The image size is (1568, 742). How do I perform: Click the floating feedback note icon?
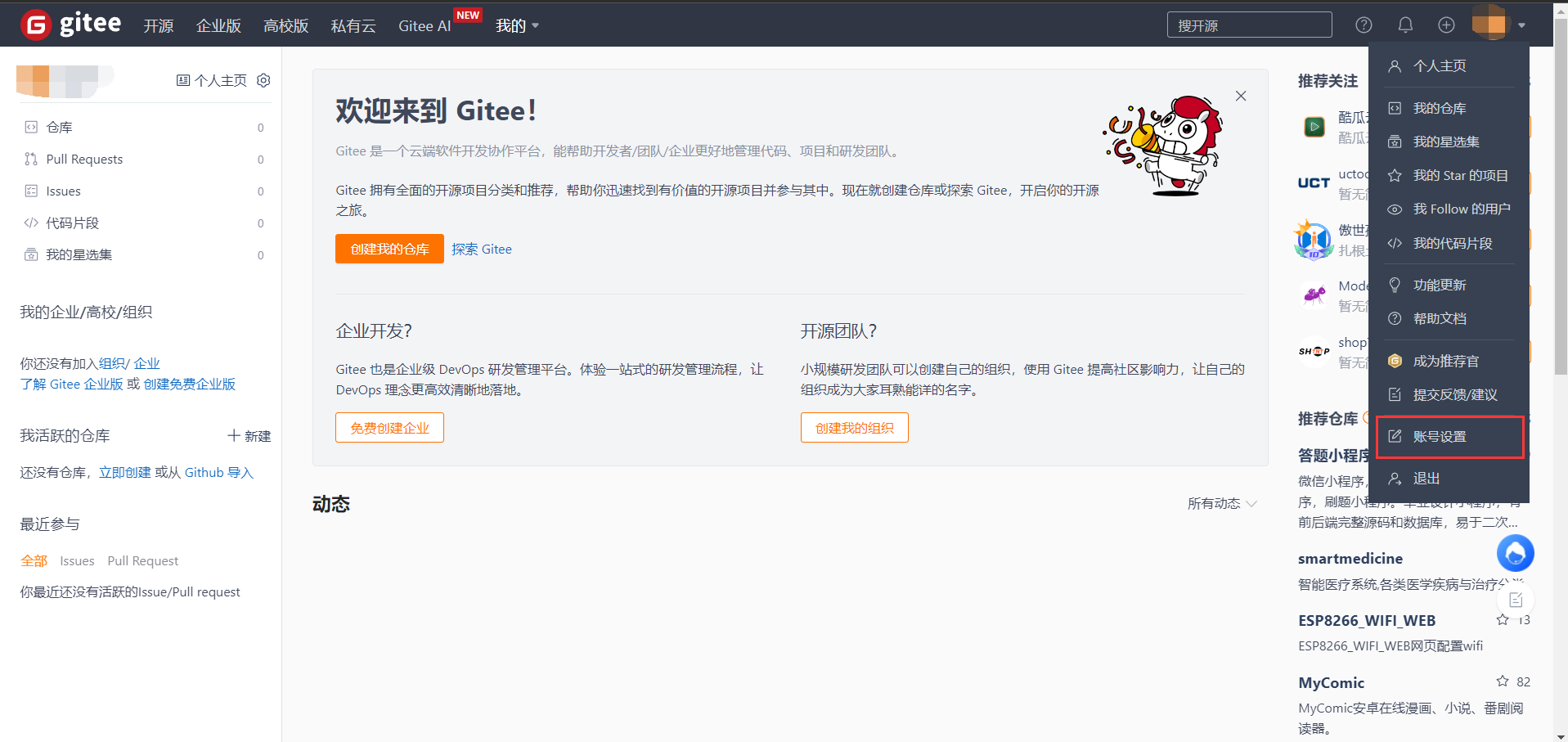point(1516,600)
